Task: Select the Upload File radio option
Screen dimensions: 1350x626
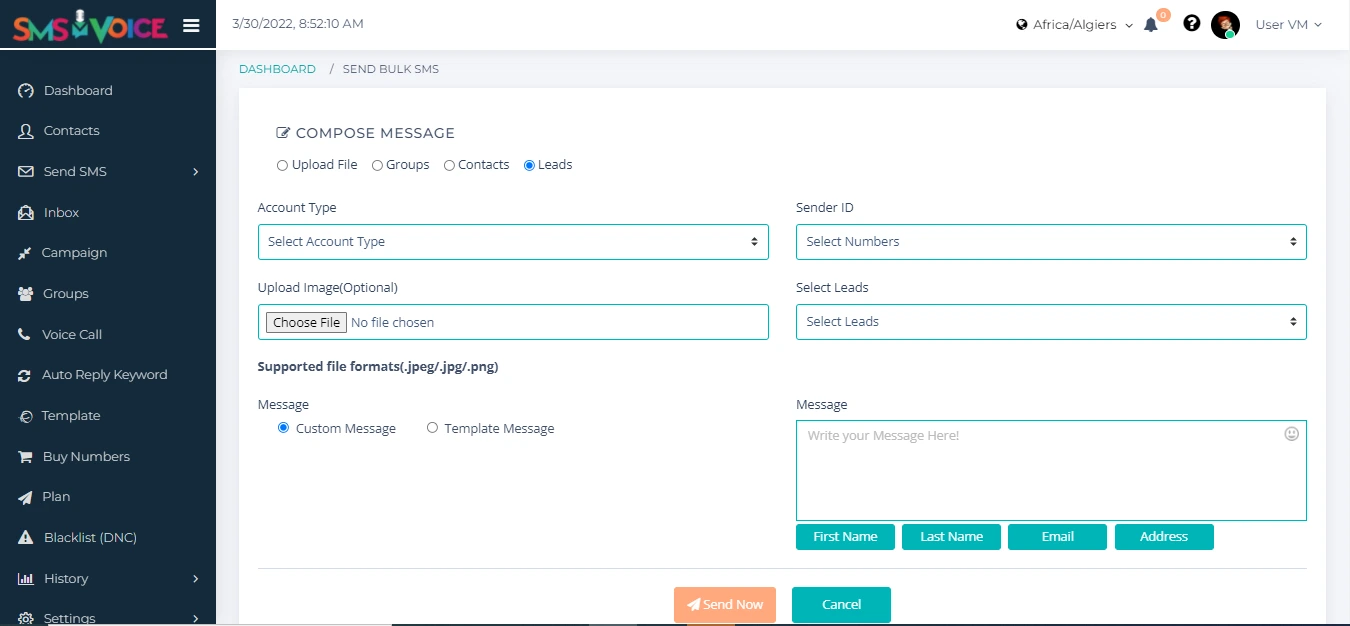Action: tap(283, 165)
